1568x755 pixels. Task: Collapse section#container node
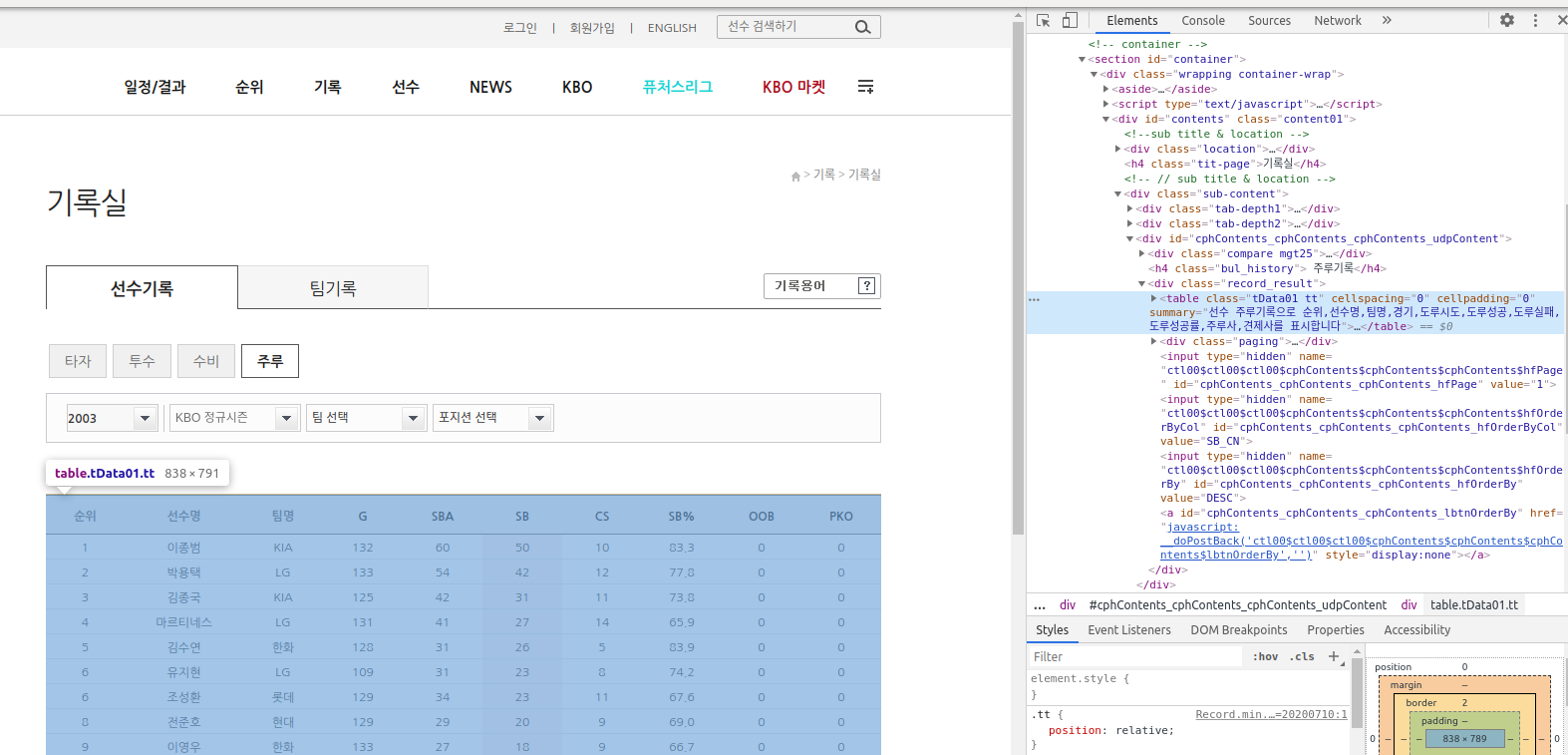coord(1082,59)
